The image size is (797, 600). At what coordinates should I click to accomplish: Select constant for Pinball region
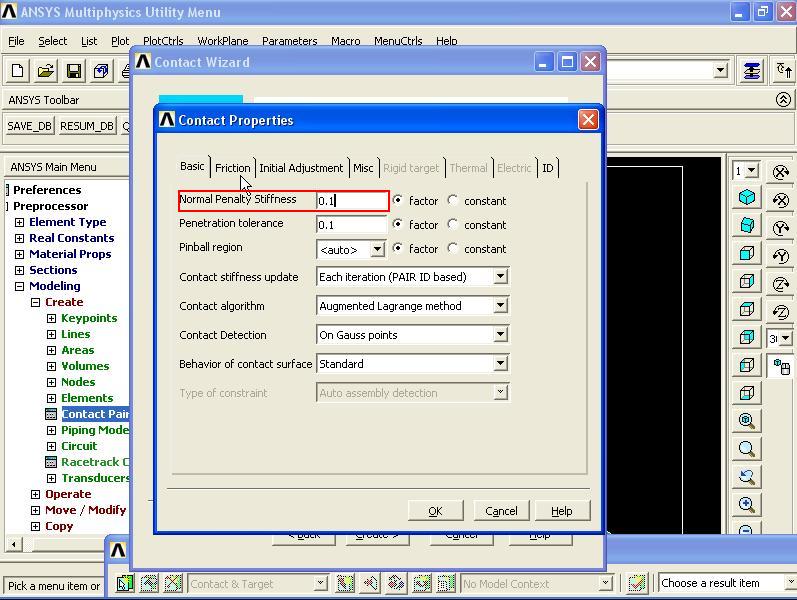pos(452,248)
